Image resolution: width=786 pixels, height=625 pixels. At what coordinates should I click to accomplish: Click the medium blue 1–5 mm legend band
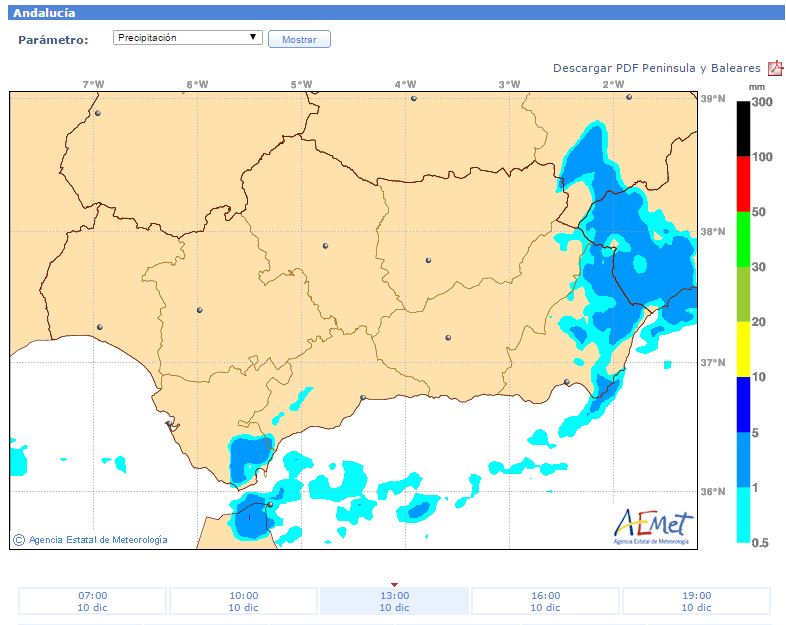[743, 459]
